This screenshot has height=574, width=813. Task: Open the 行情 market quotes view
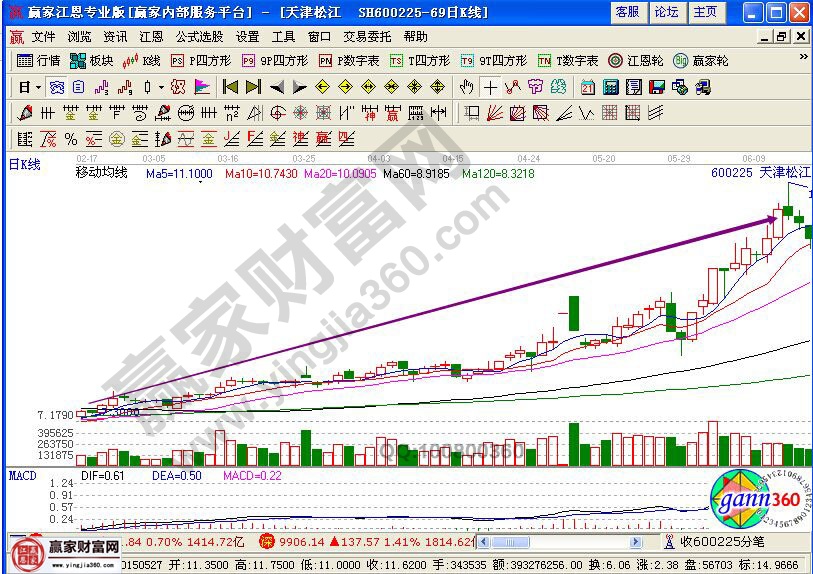point(40,60)
